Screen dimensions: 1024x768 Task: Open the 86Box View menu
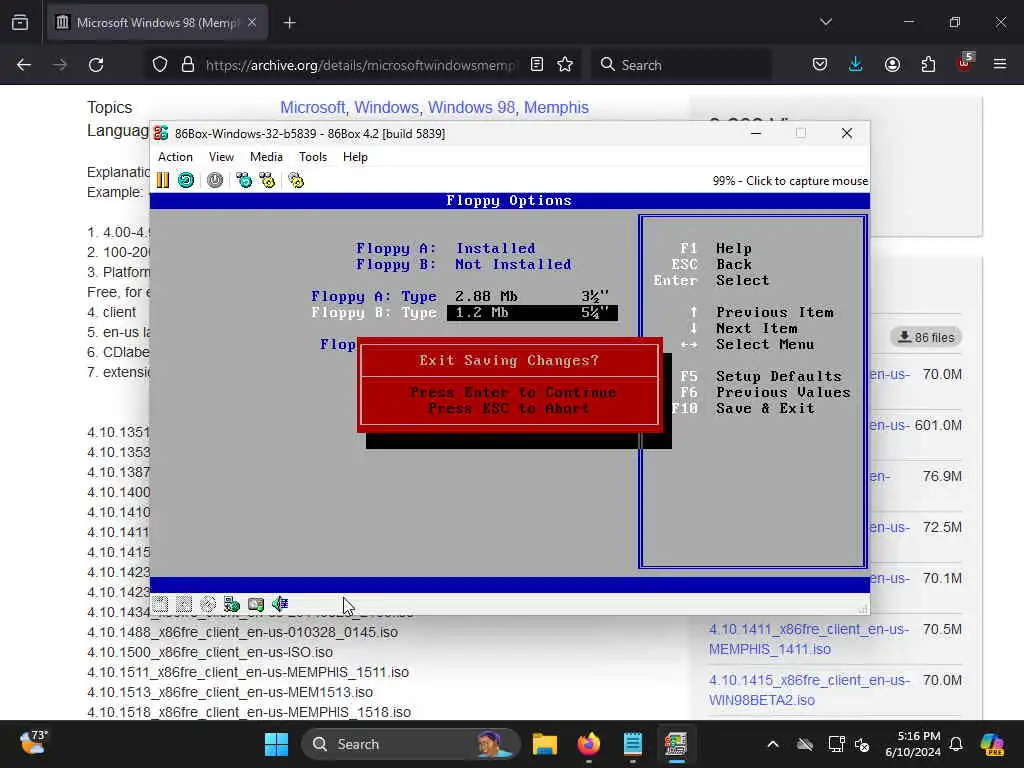(221, 157)
